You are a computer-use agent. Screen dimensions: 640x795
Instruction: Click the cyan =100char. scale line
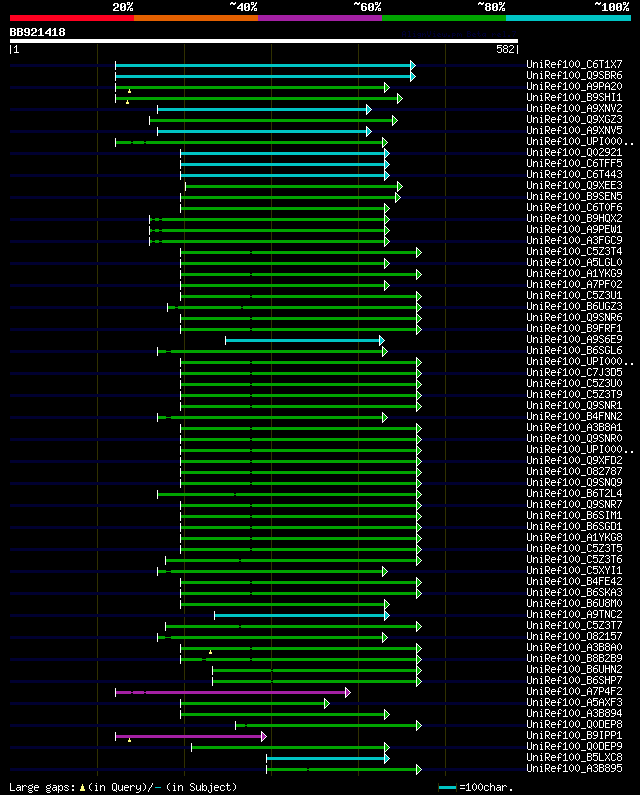[x=447, y=787]
